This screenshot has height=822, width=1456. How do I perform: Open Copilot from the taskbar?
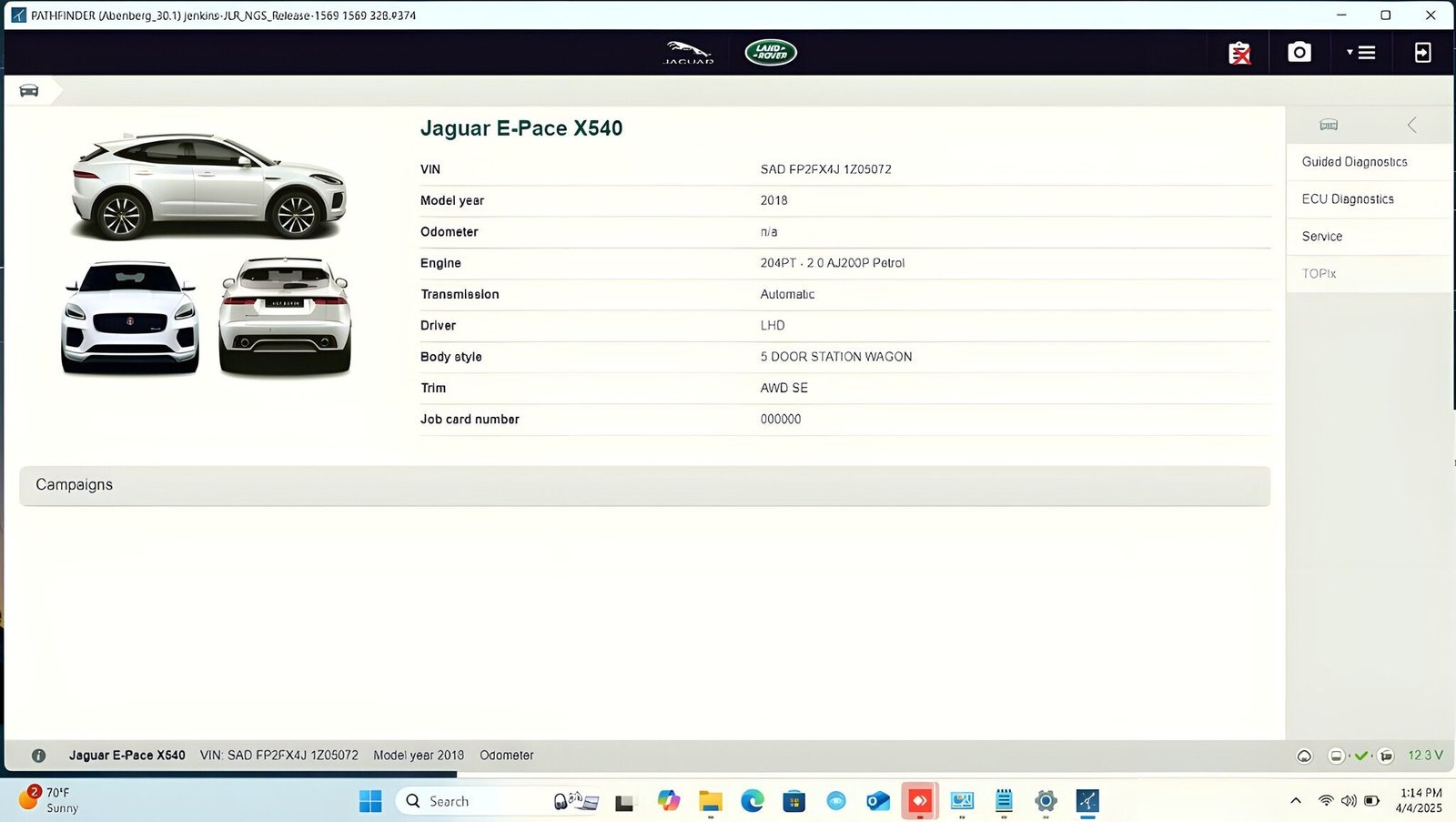[x=669, y=801]
